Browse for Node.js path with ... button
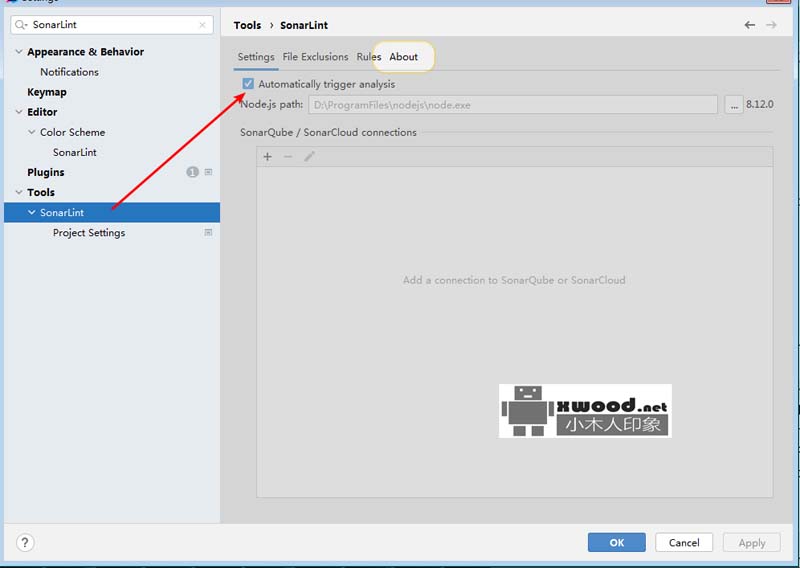Viewport: 800px width, 568px height. click(x=734, y=105)
